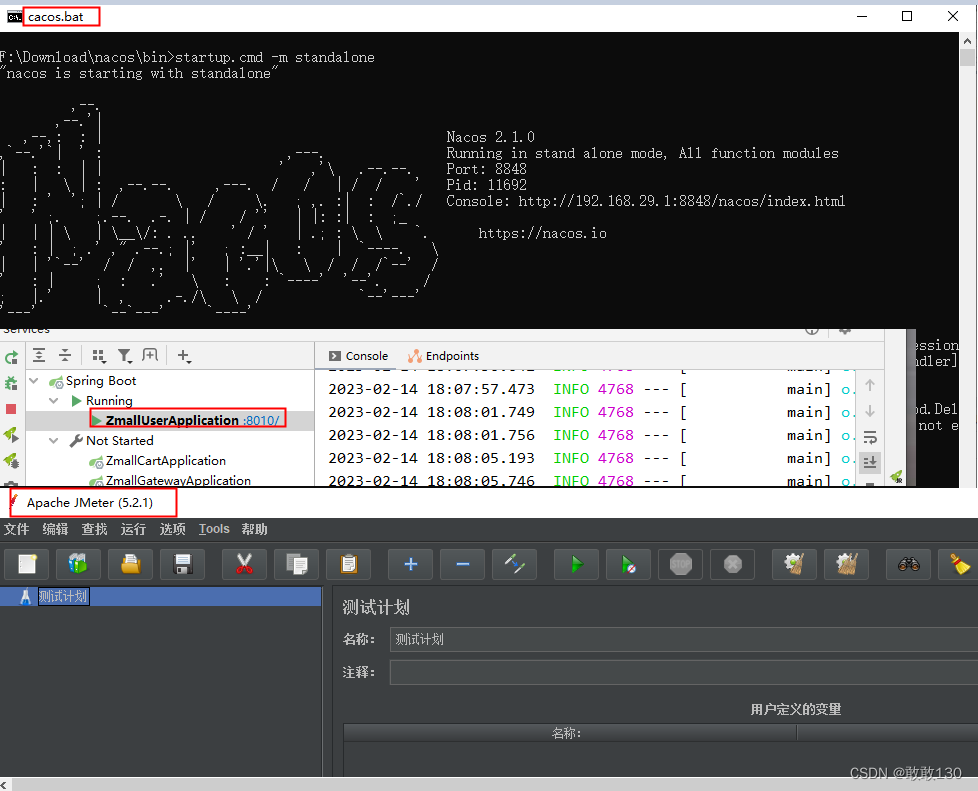978x791 pixels.
Task: Open the JMeter 运行 menu
Action: (133, 529)
